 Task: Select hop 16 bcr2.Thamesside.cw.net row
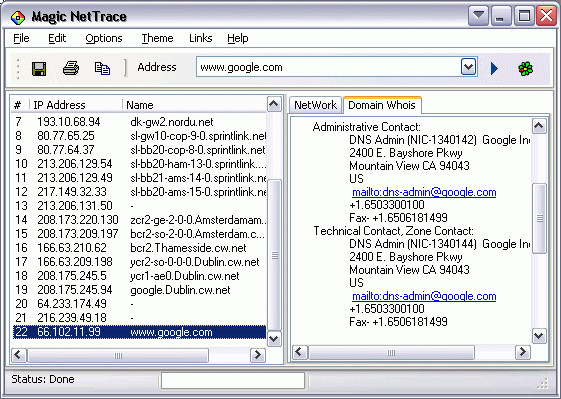140,248
